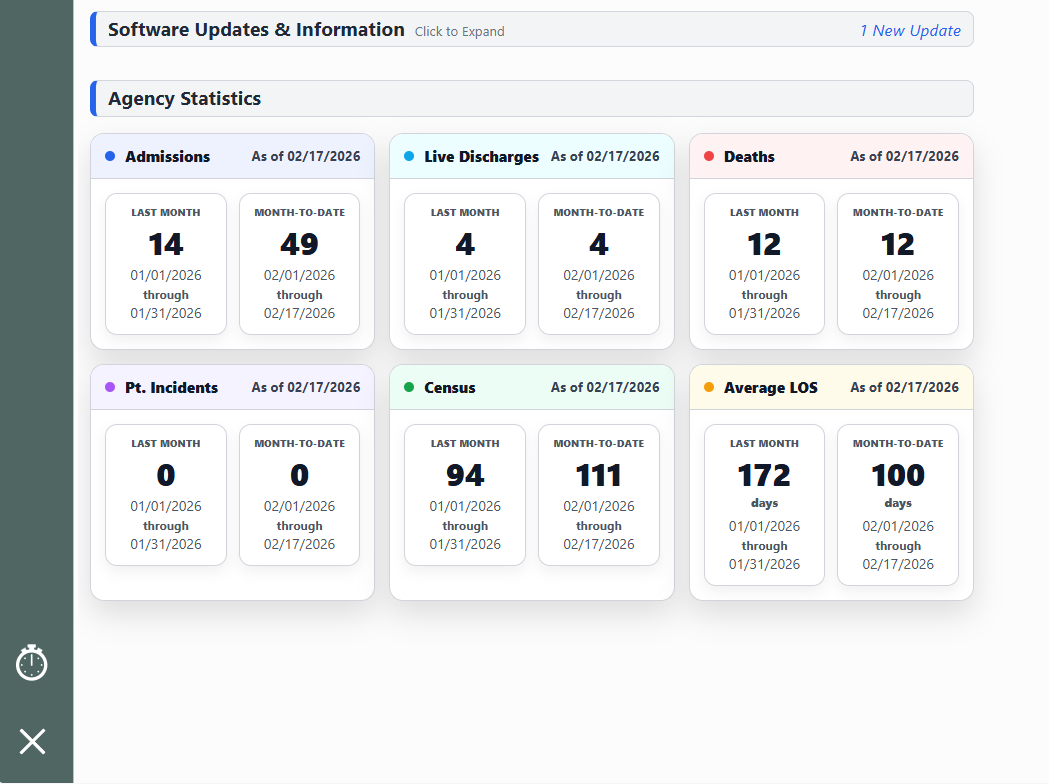
Task: Click As of 02/17/2026 in Admissions header
Action: click(306, 156)
